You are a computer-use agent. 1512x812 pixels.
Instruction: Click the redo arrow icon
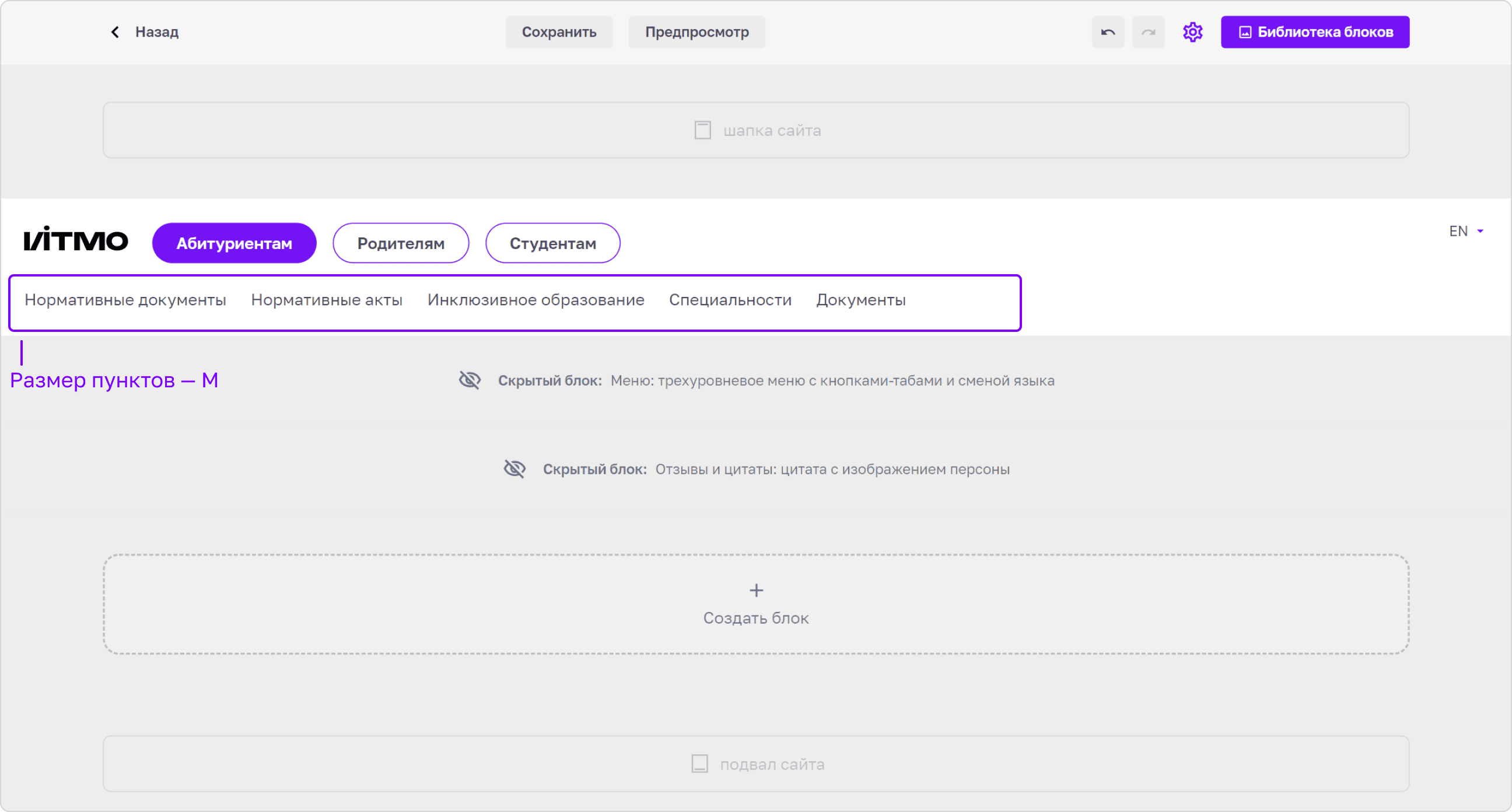(1148, 32)
